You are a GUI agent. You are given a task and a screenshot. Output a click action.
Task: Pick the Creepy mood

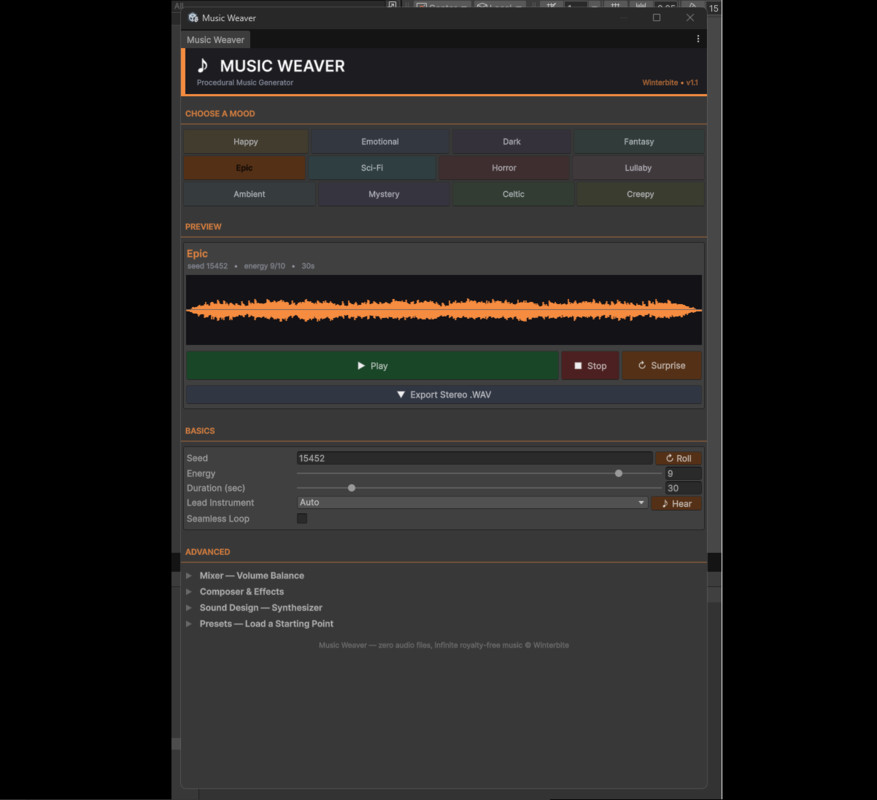pos(640,194)
